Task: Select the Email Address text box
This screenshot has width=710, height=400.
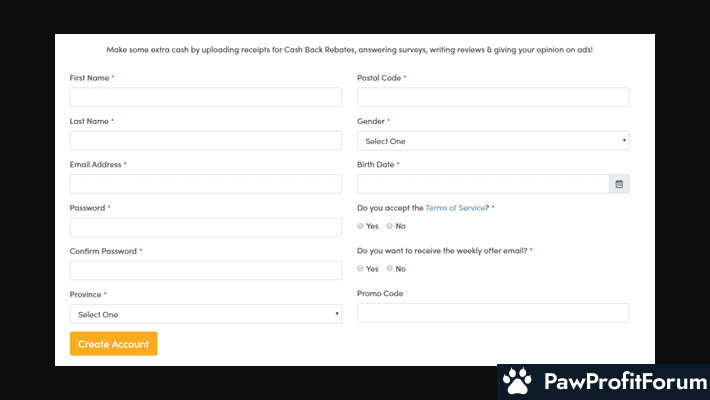Action: tap(206, 184)
